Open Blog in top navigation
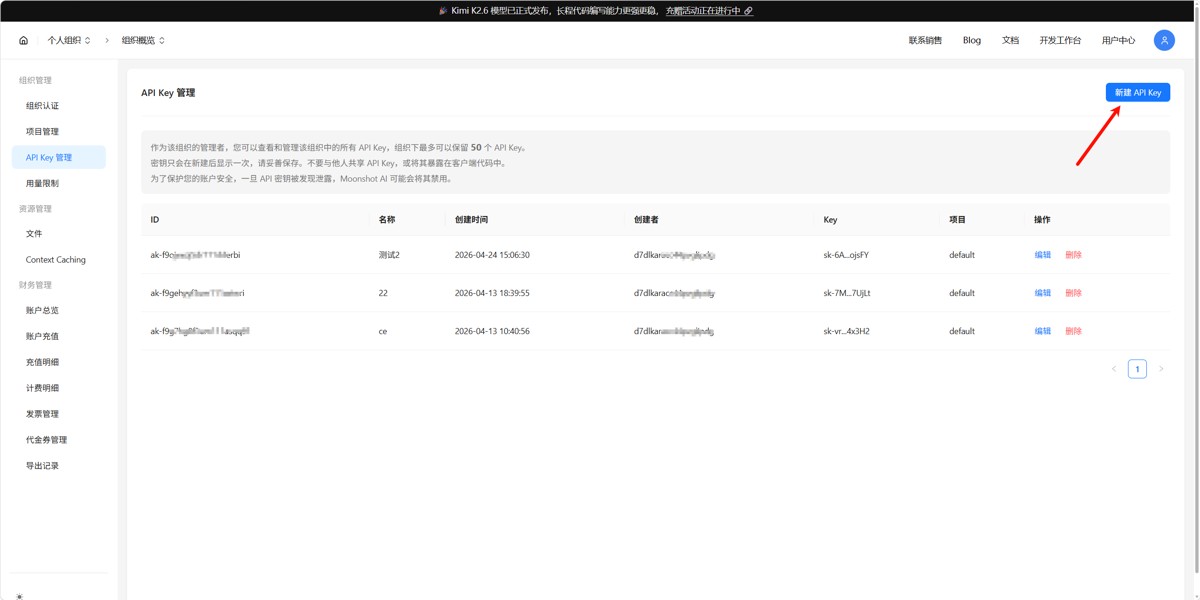Viewport: 1200px width, 600px height. pos(972,41)
